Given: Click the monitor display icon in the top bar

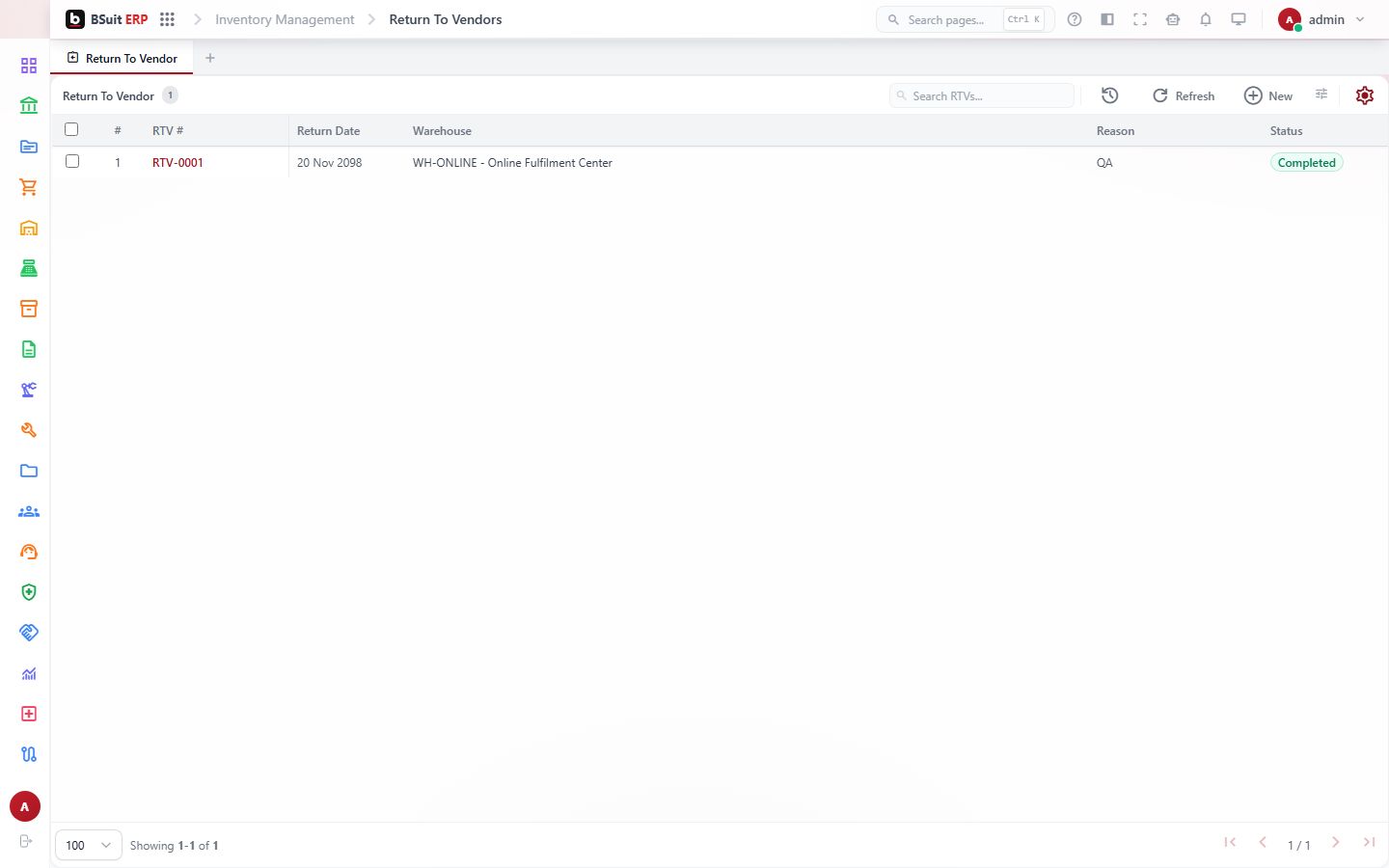Looking at the screenshot, I should [x=1239, y=19].
